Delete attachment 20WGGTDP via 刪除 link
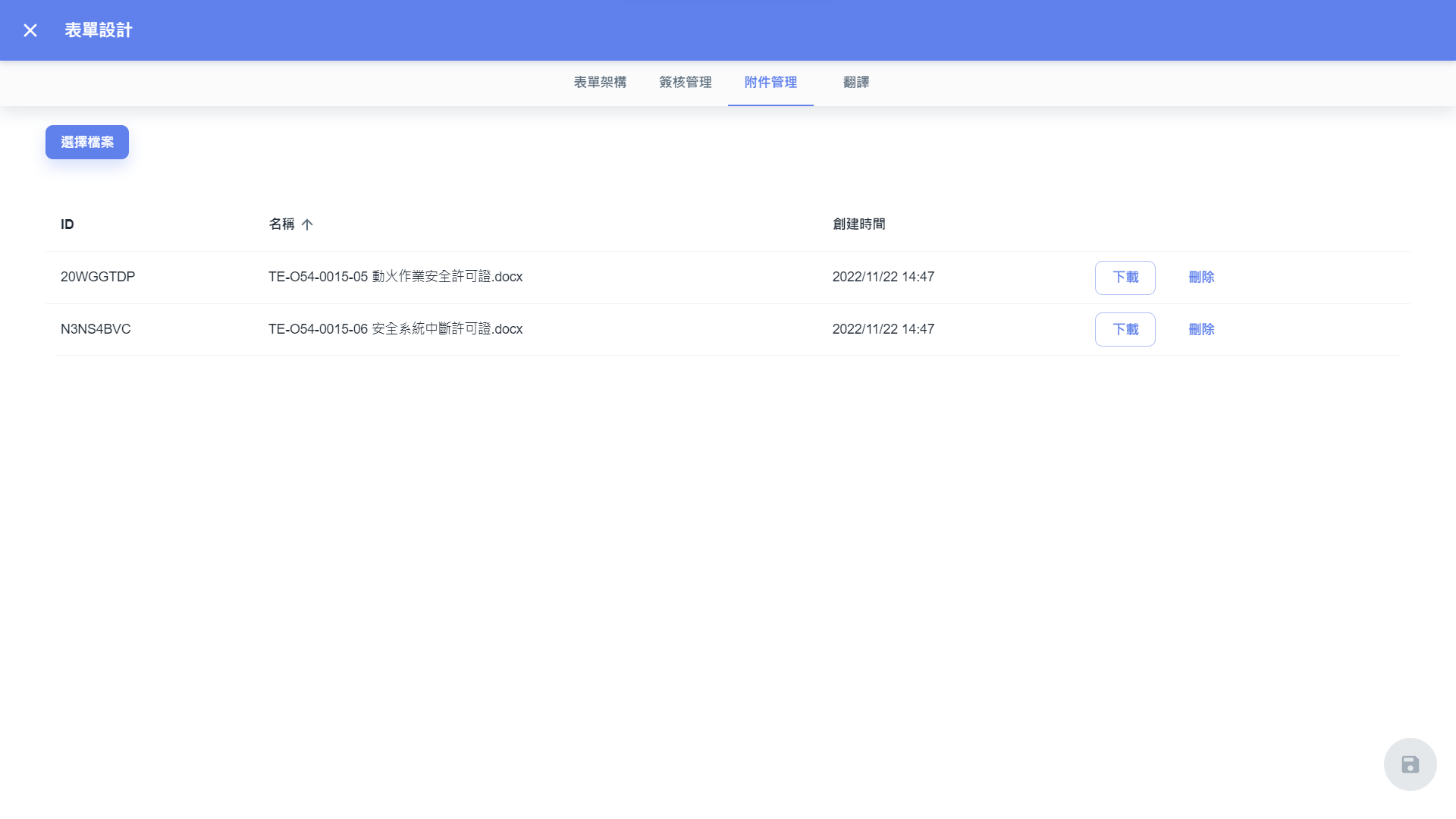This screenshot has width=1456, height=819. pyautogui.click(x=1201, y=278)
